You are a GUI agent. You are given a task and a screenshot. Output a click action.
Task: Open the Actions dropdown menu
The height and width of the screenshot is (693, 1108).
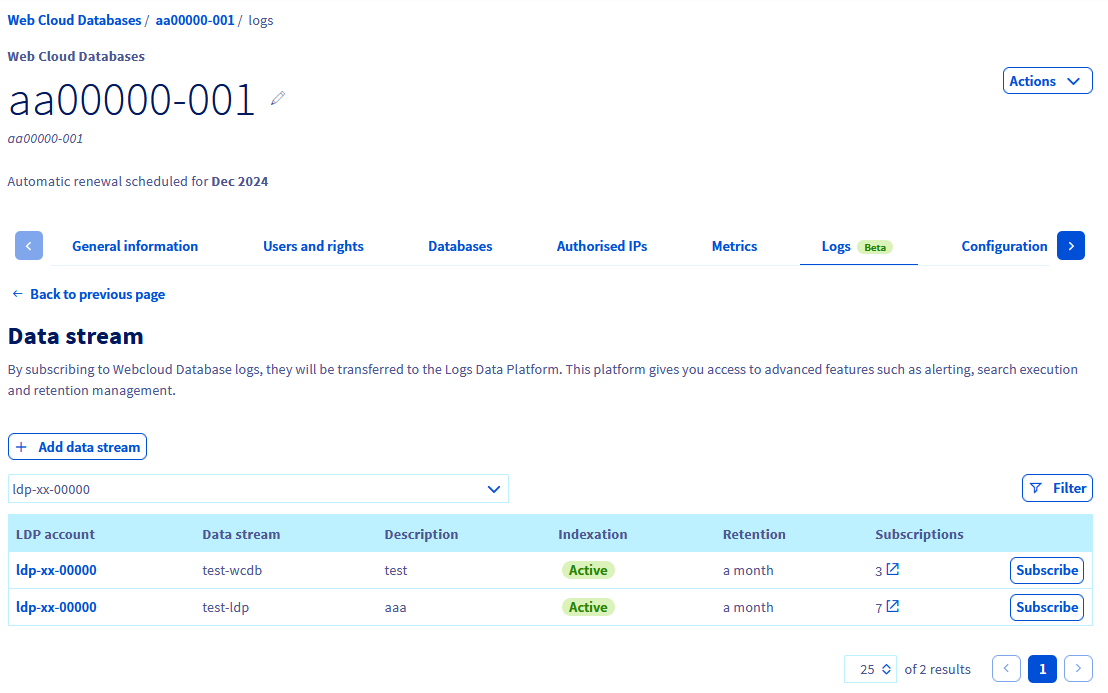[1047, 80]
